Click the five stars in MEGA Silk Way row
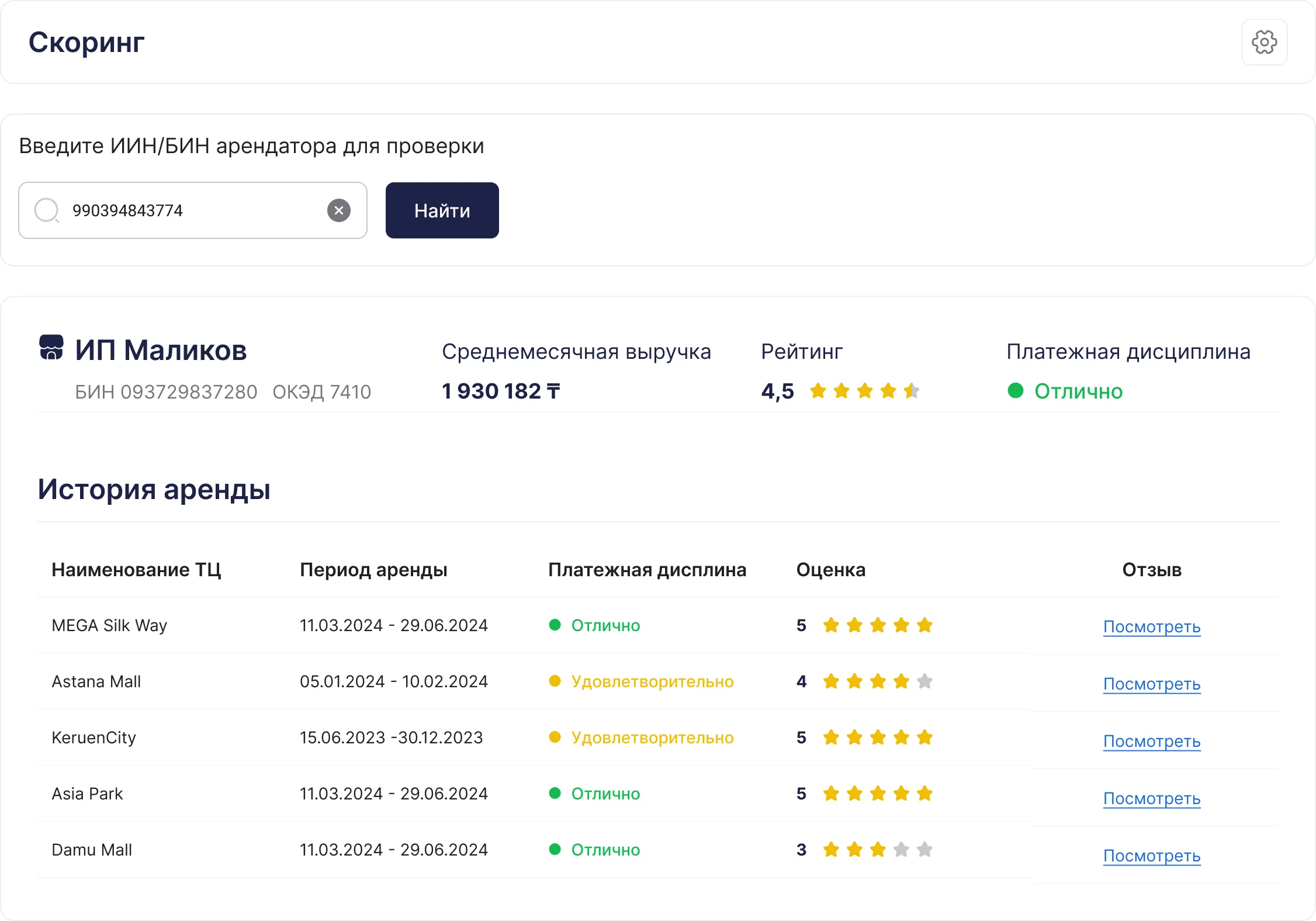 tap(878, 625)
